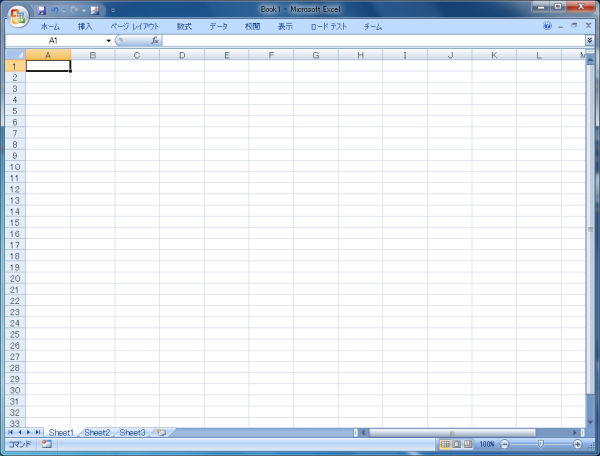Click the Zoom In plus button
Viewport: 600px width, 456px height.
pyautogui.click(x=577, y=444)
